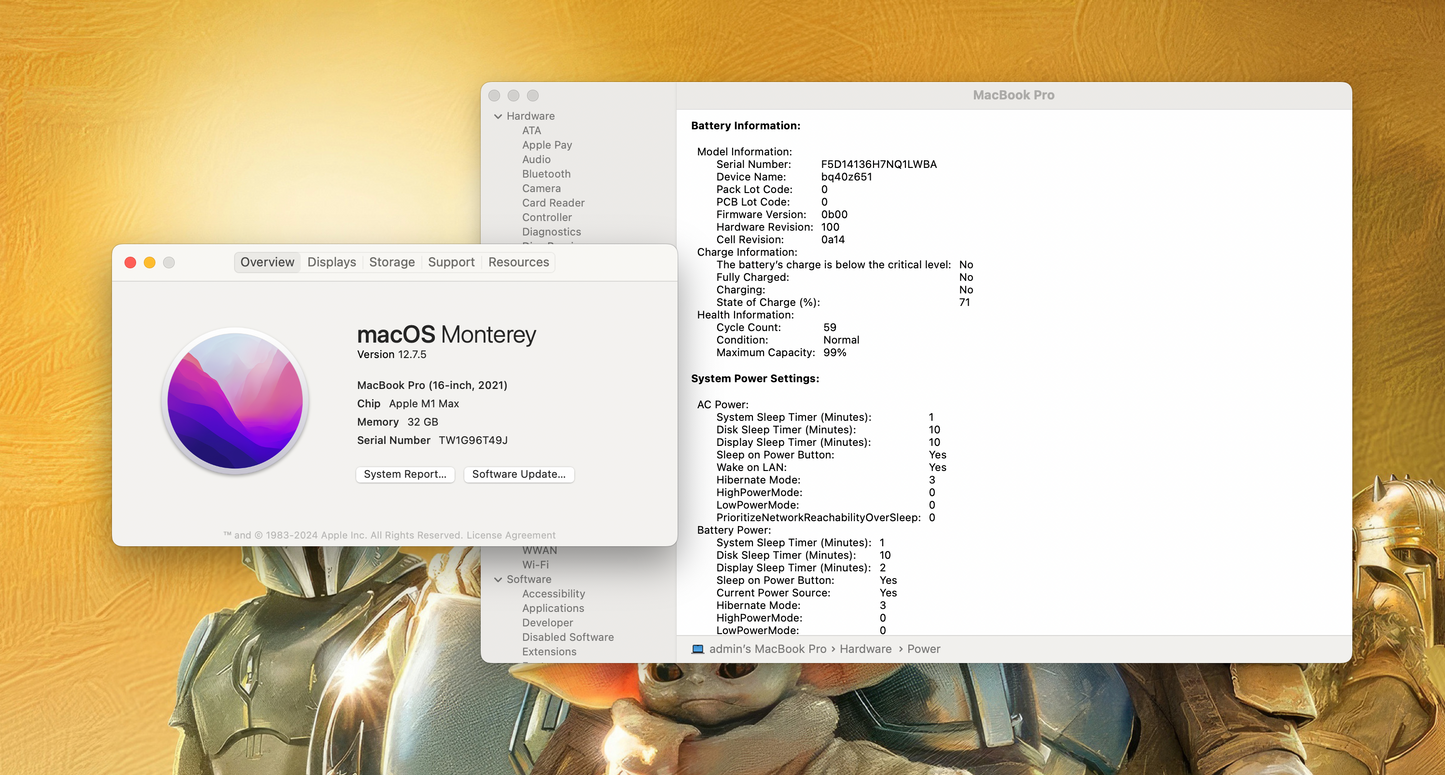Collapse the Hardware section in sidebar
This screenshot has width=1445, height=775.
pos(498,116)
